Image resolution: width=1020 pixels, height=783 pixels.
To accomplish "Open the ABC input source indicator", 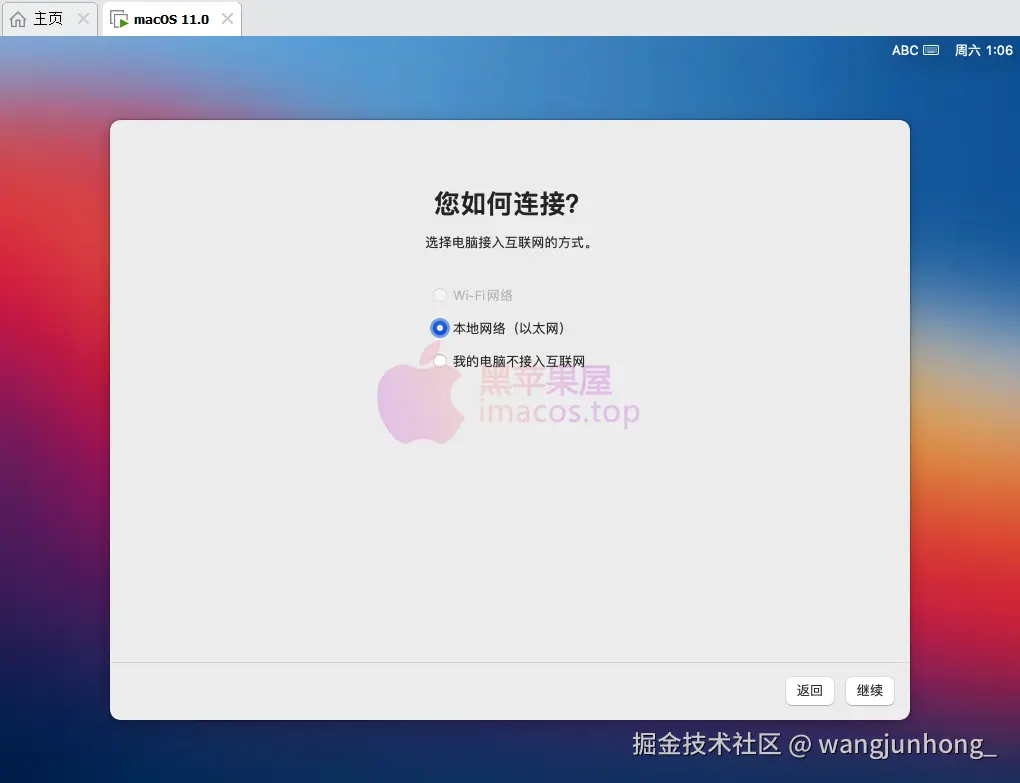I will coord(904,50).
